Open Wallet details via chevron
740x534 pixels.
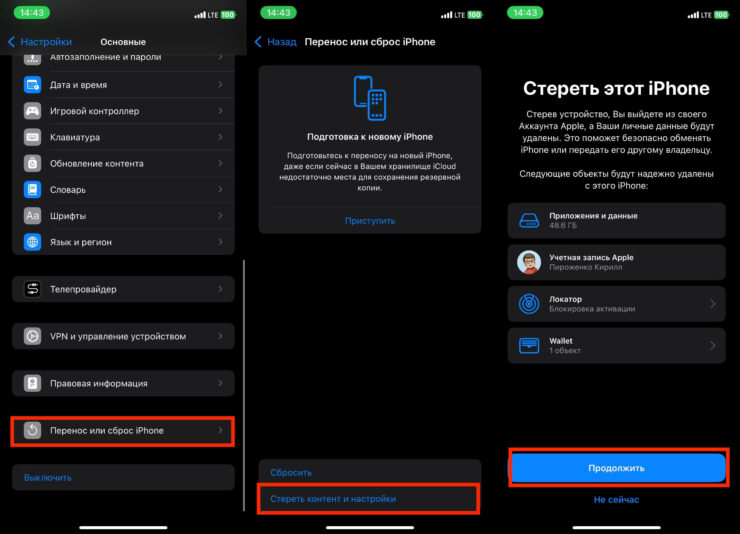[x=712, y=346]
